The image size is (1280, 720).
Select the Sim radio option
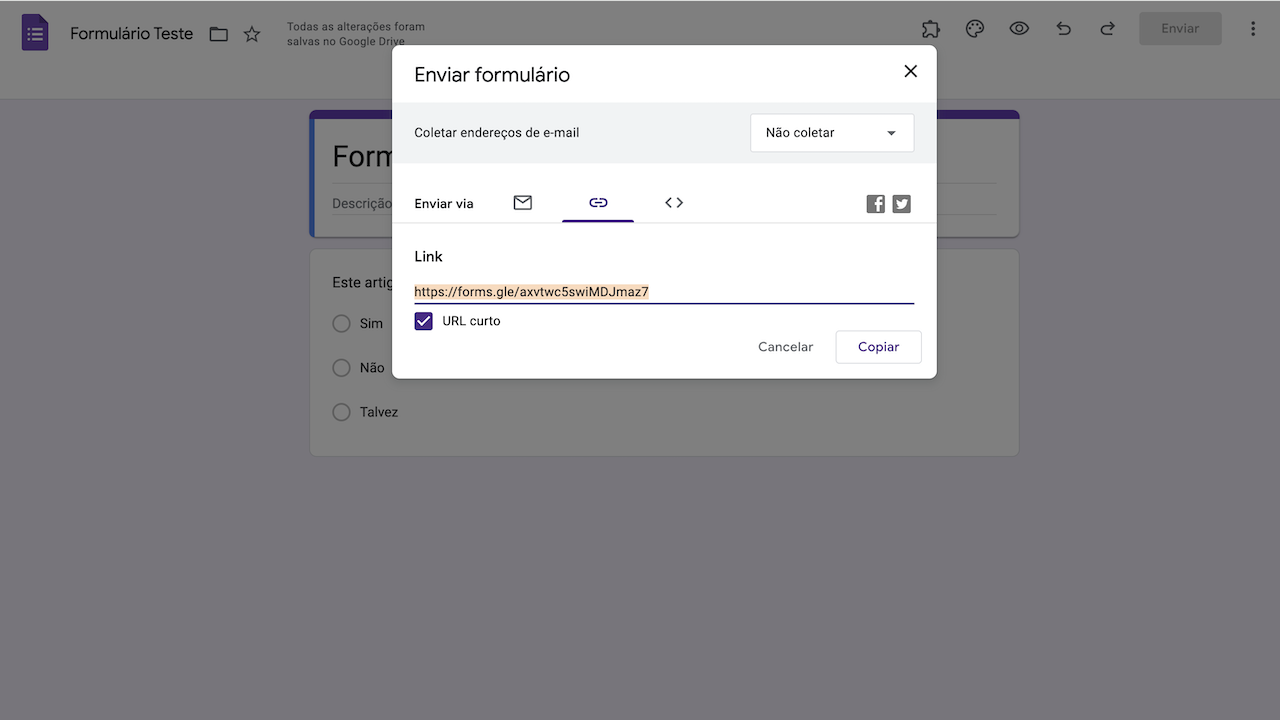click(342, 324)
